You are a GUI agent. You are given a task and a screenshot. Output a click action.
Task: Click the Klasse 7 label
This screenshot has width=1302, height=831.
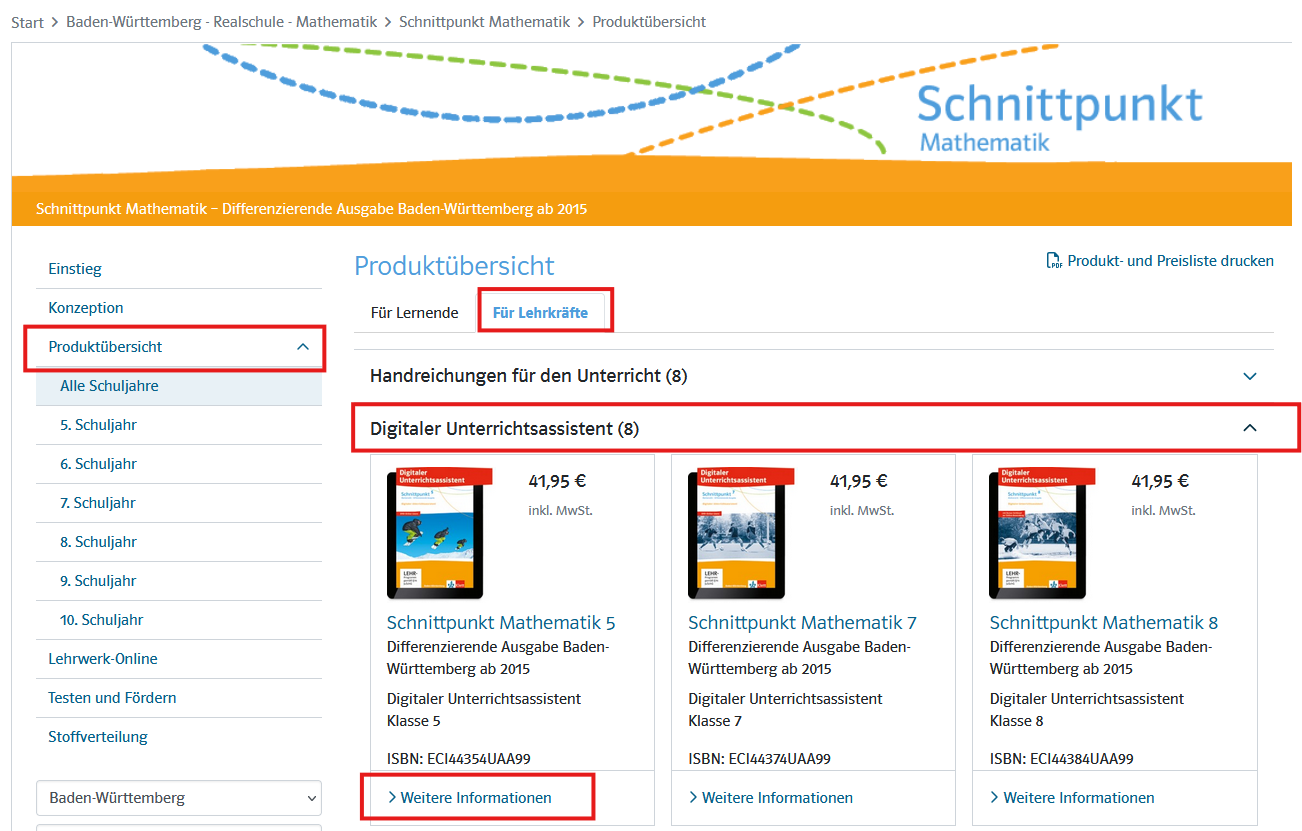pyautogui.click(x=715, y=721)
